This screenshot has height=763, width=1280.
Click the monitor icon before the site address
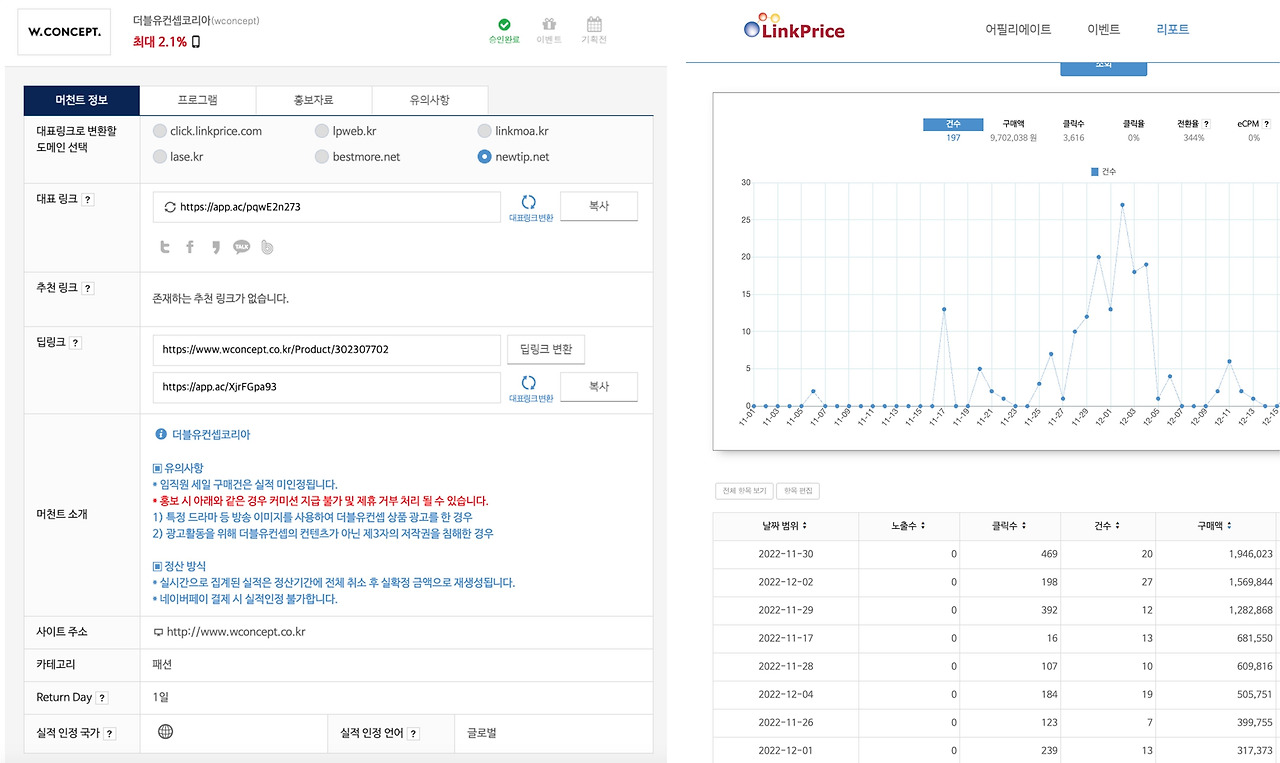coord(158,632)
